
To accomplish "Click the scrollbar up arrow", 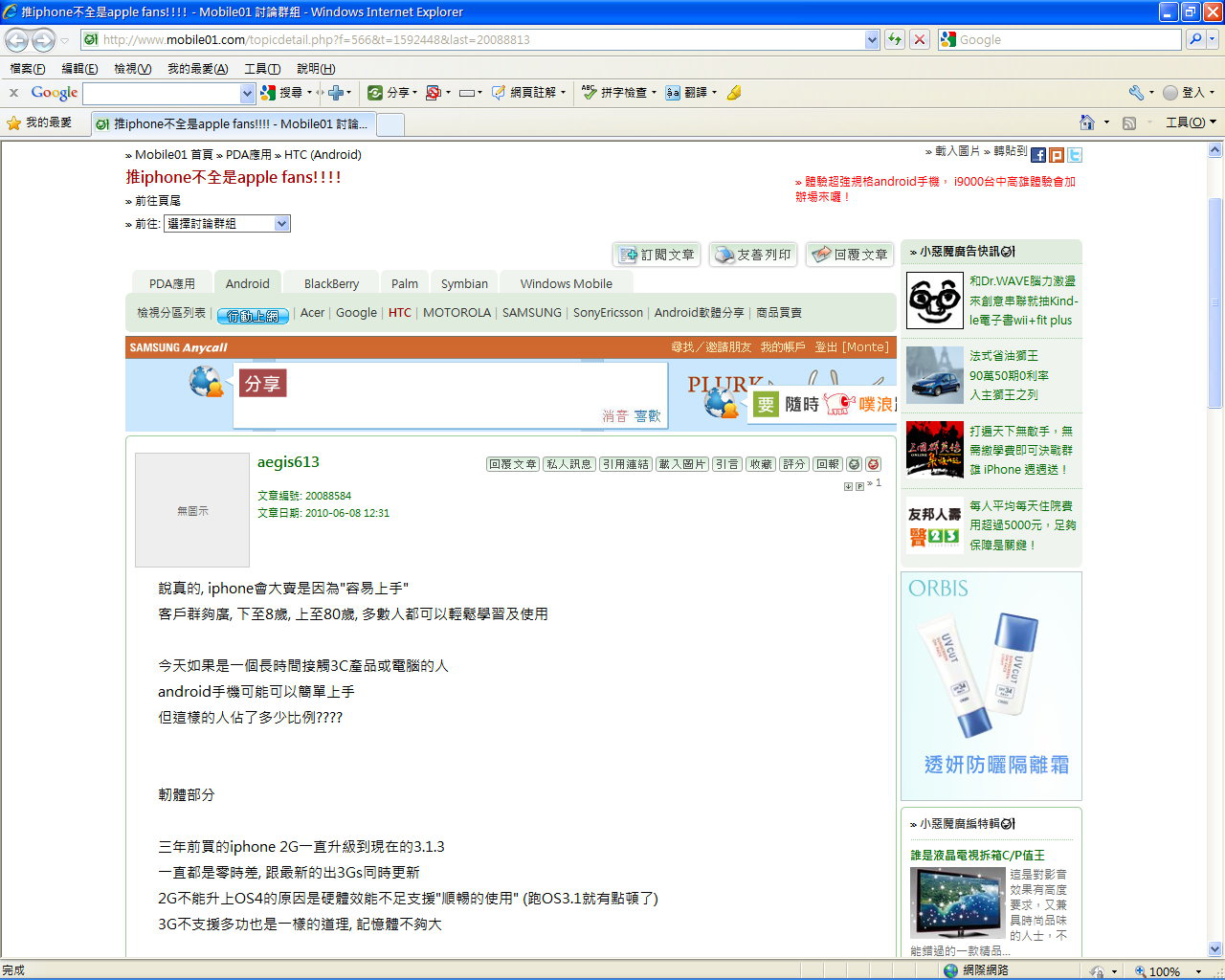I will click(1215, 150).
